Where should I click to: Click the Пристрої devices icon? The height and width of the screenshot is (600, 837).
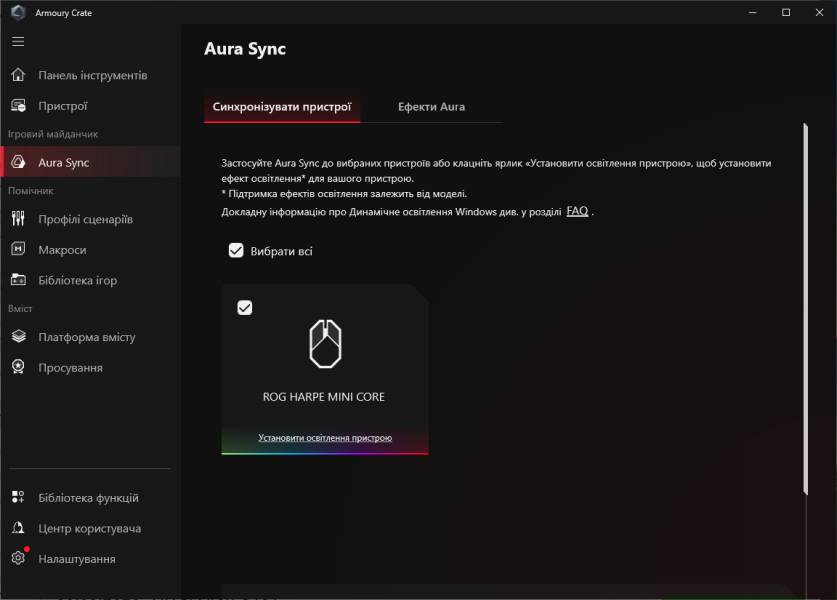(18, 106)
